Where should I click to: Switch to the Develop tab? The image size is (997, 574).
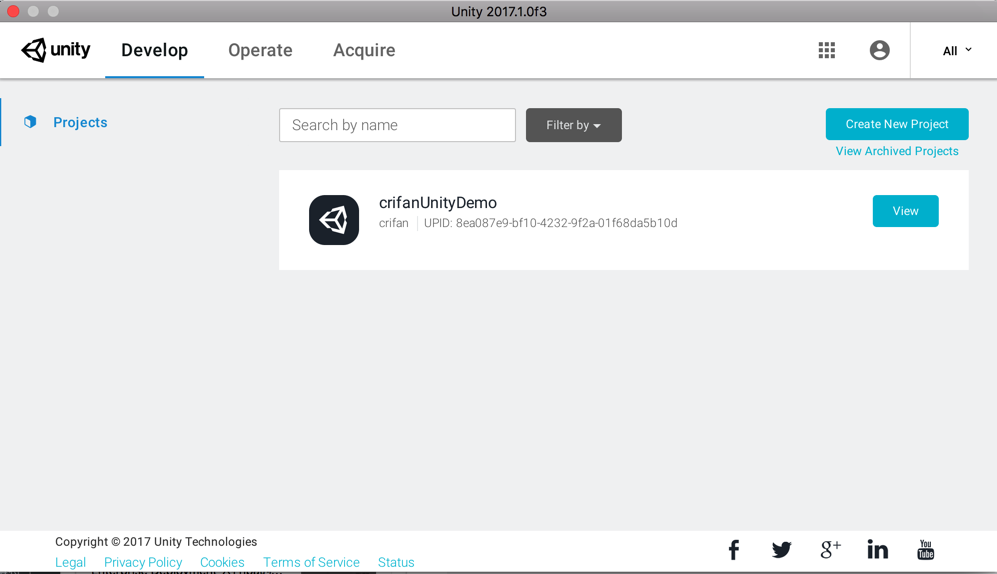(155, 50)
